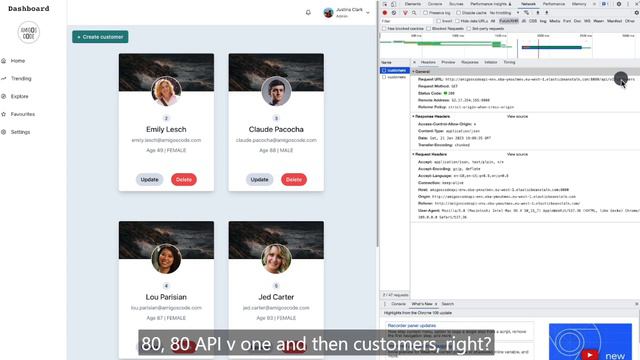Toggle Hide data URLs checkbox
Viewport: 640px width, 360px height.
click(x=457, y=21)
